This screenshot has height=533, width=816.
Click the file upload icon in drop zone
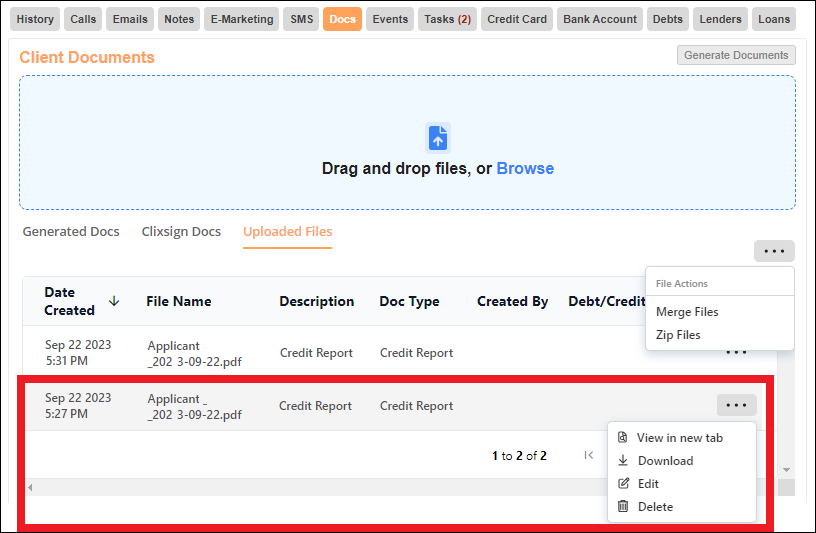438,137
